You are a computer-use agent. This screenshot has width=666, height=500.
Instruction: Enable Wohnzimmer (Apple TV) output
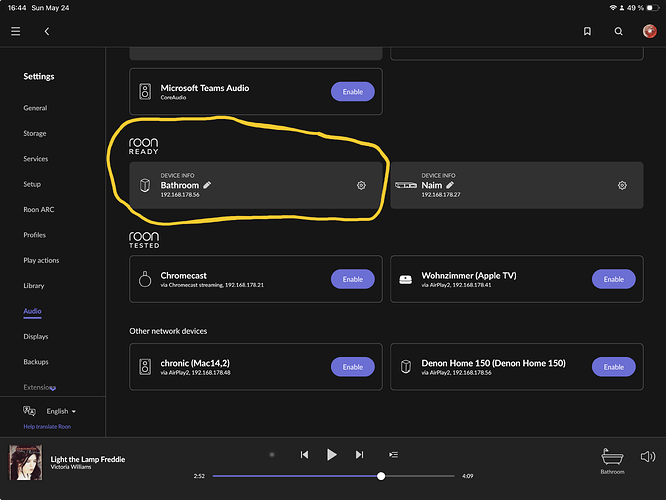click(x=613, y=279)
